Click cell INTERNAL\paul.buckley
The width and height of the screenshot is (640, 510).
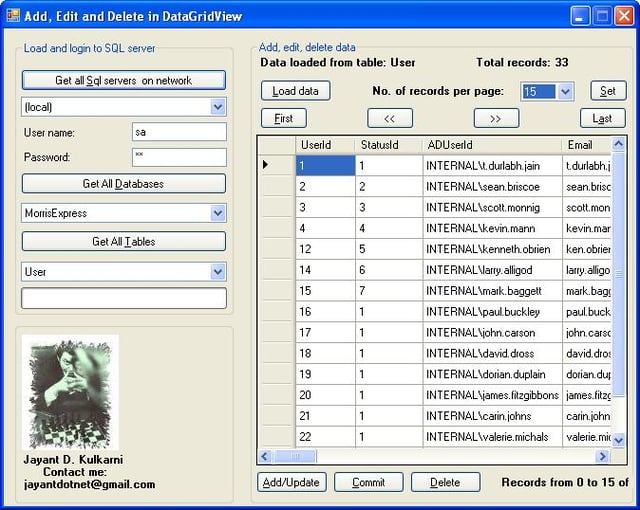[x=492, y=311]
